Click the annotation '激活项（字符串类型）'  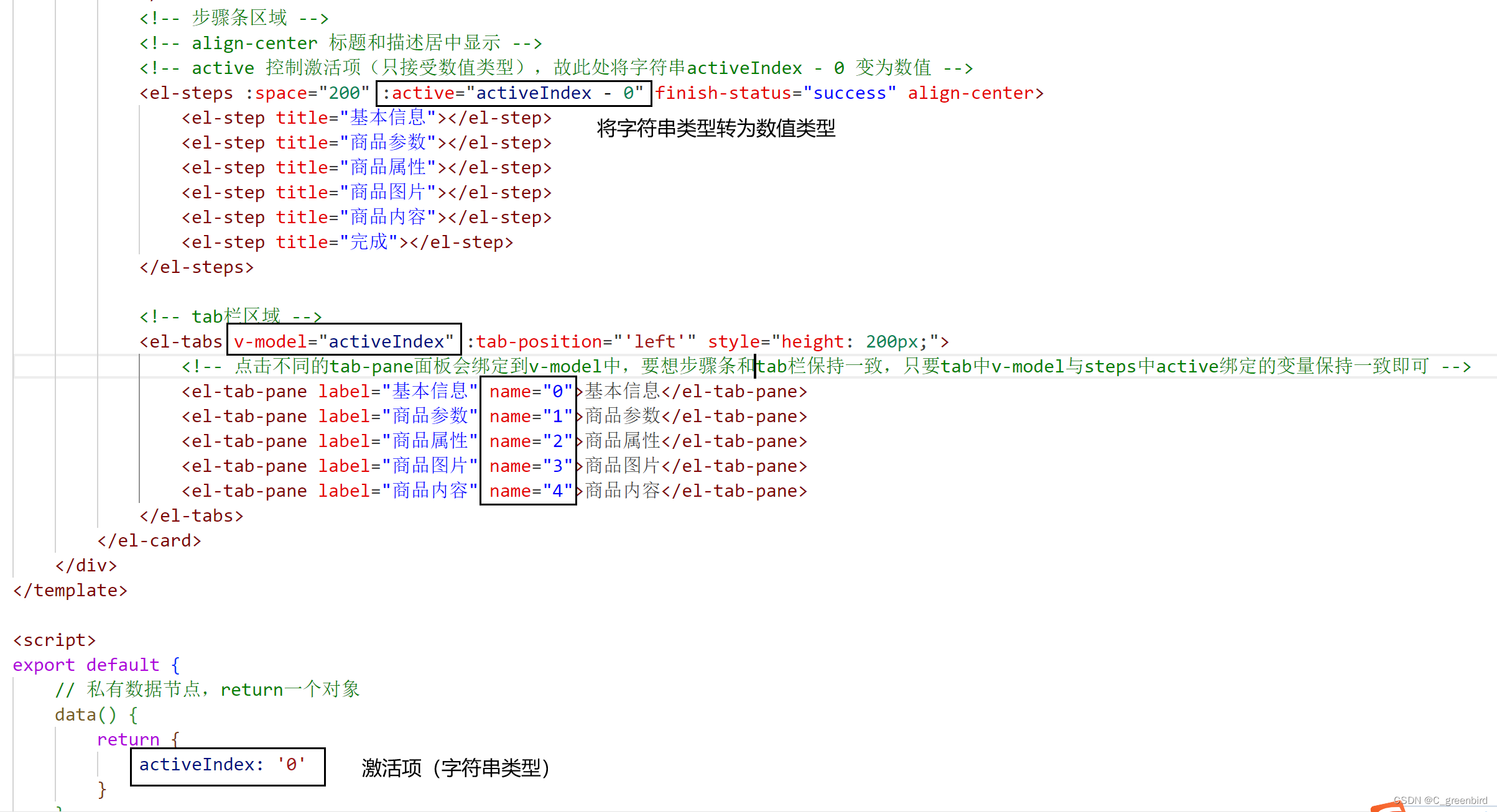point(456,768)
